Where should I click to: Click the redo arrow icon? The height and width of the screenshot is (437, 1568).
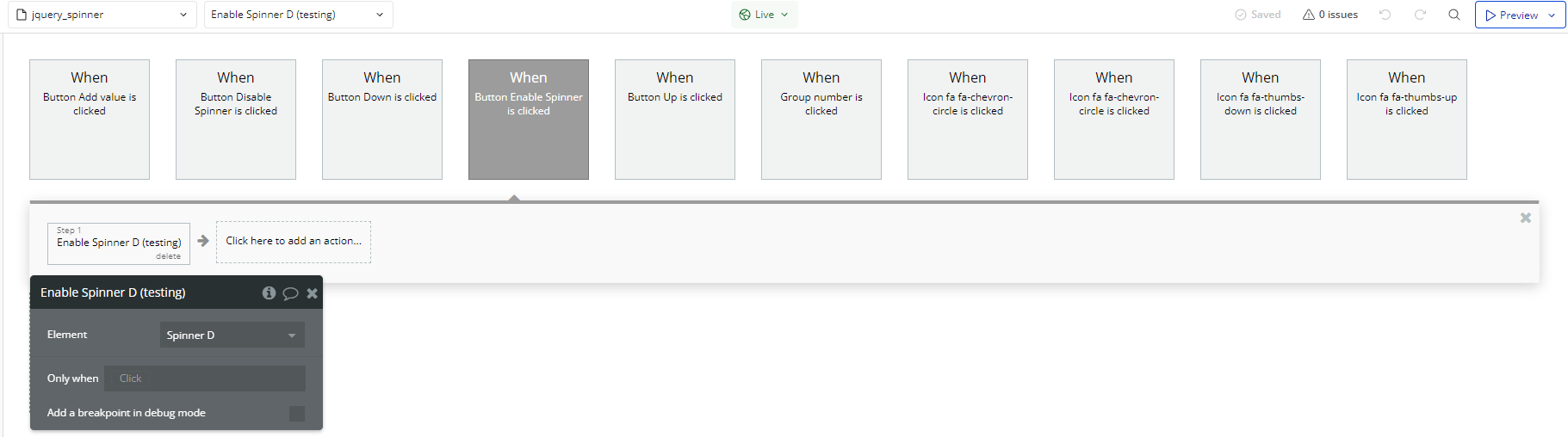coord(1420,15)
